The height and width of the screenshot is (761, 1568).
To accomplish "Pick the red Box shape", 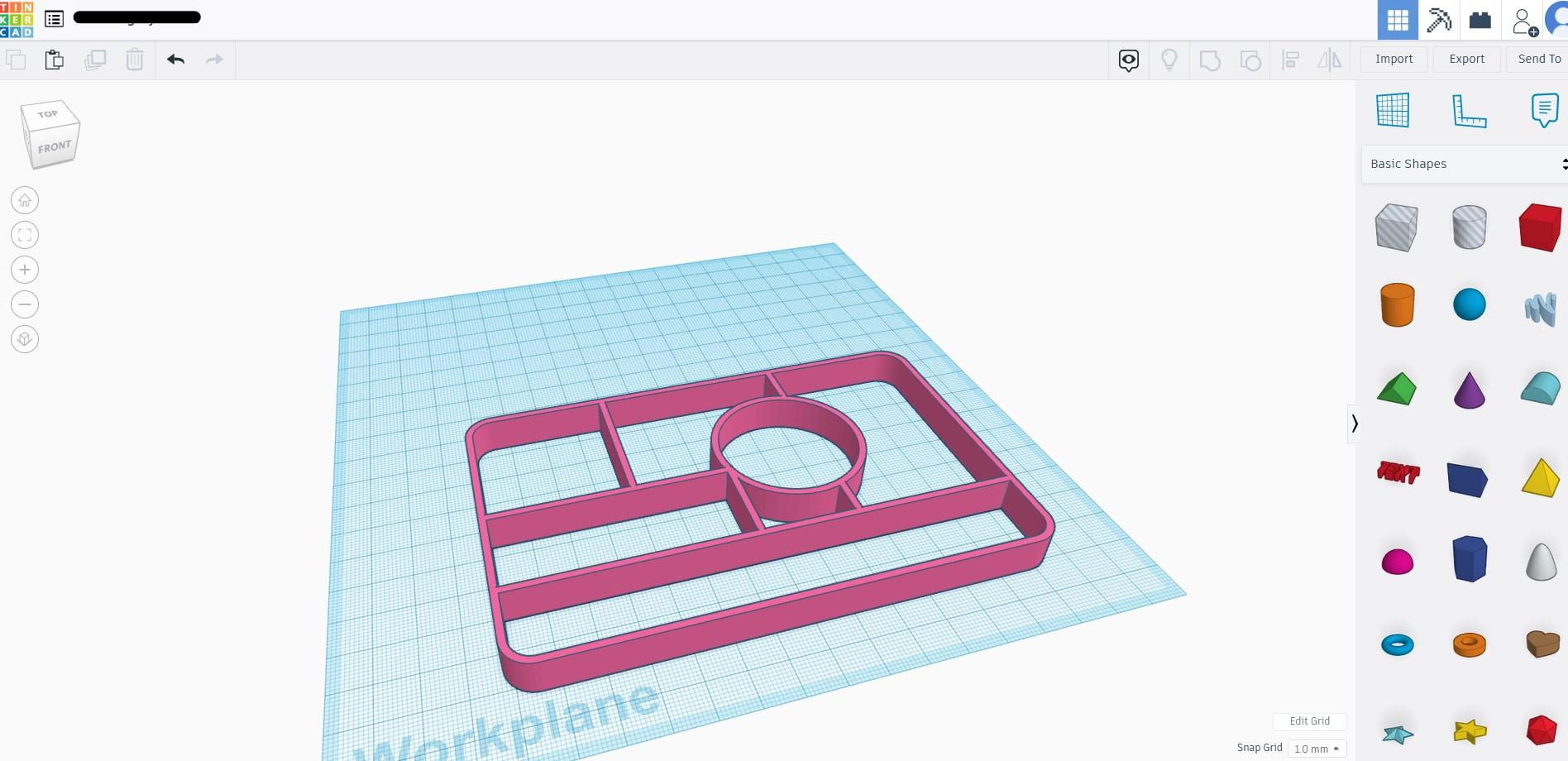I will (1540, 227).
